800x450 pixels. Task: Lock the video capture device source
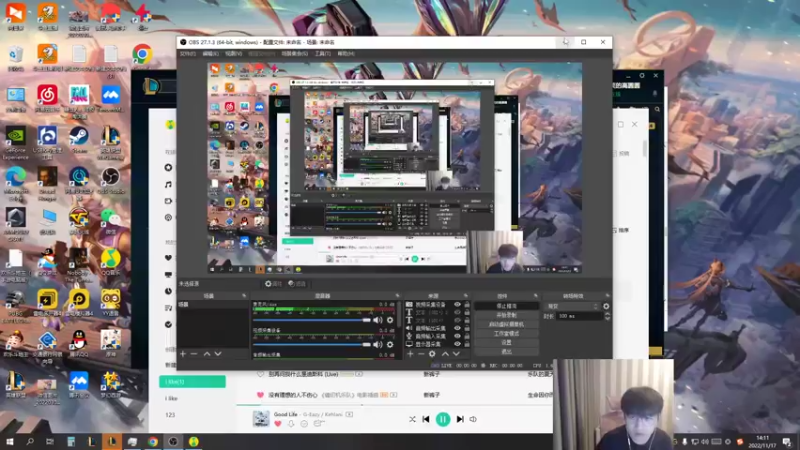467,305
